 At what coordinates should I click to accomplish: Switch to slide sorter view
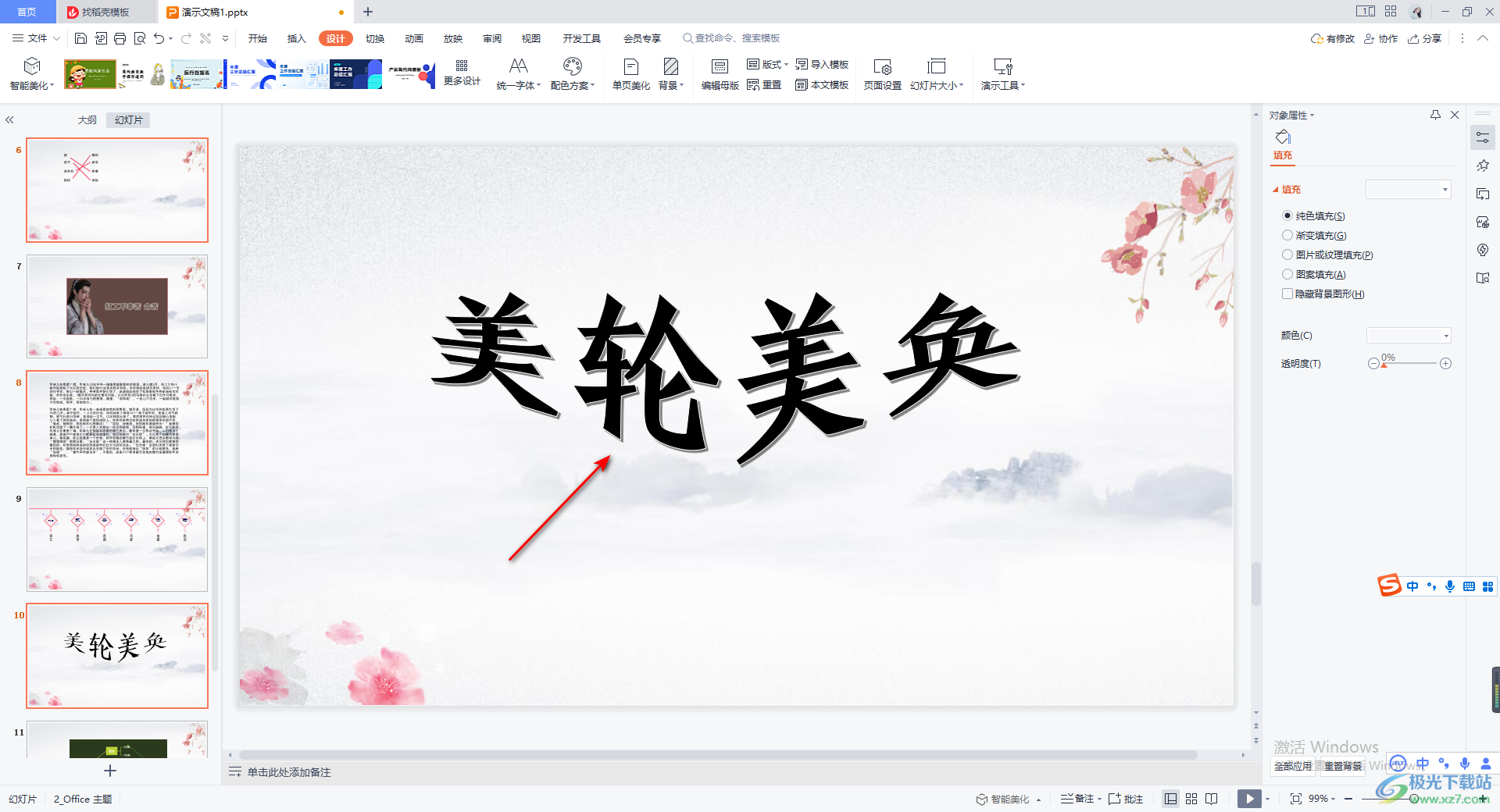click(1191, 799)
